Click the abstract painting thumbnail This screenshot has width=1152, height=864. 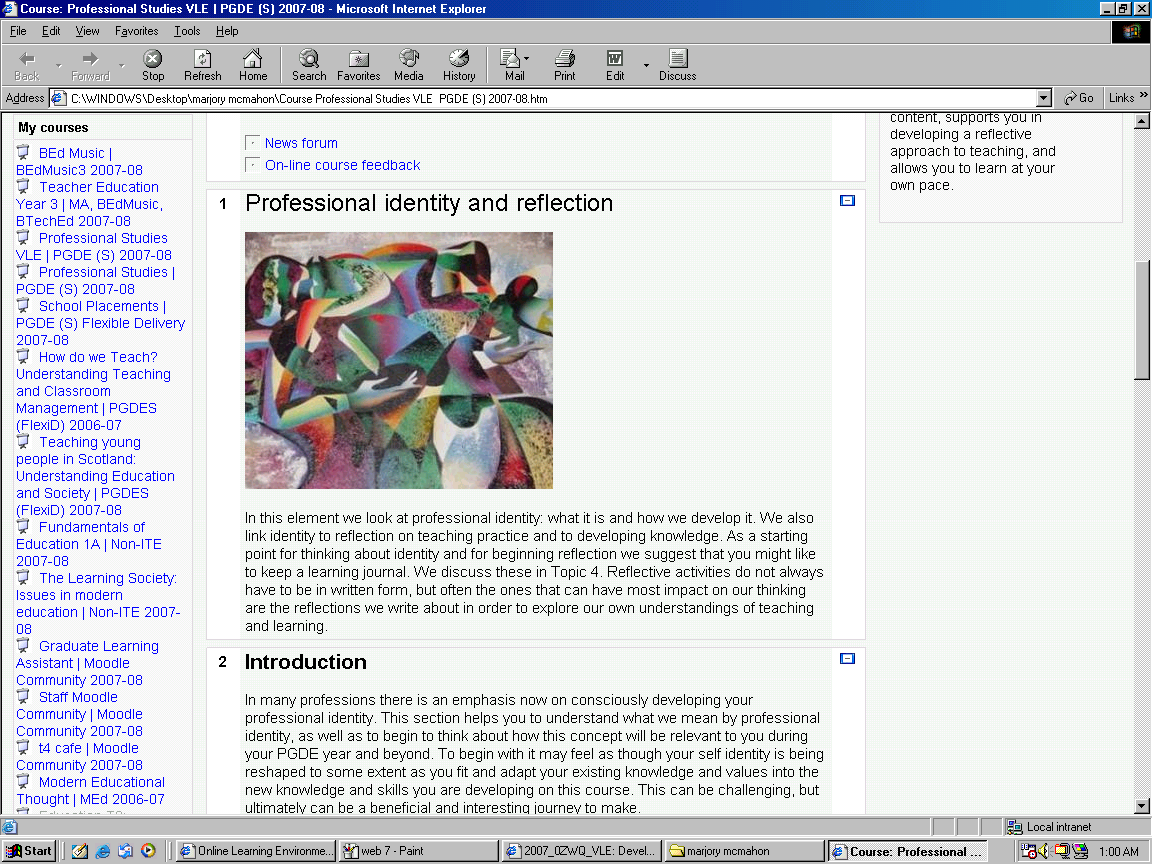(399, 361)
